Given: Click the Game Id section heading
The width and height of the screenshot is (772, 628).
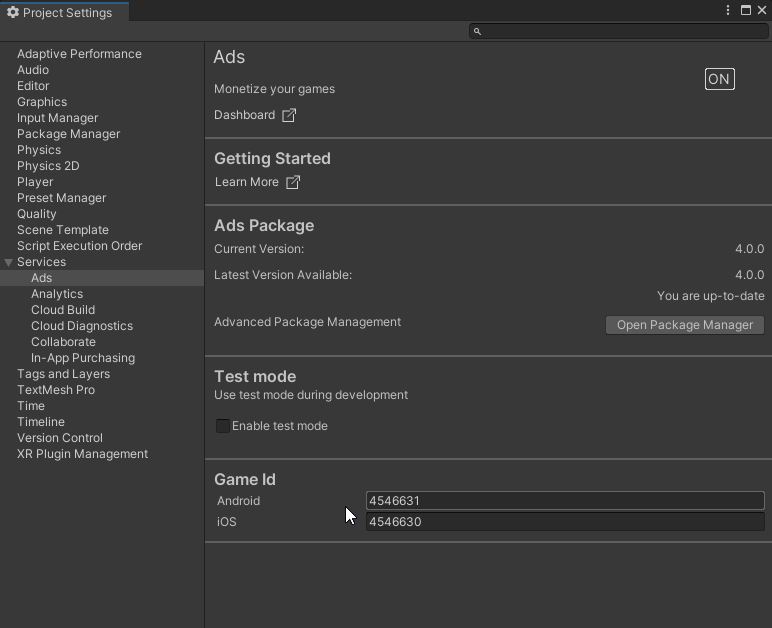Looking at the screenshot, I should [245, 479].
